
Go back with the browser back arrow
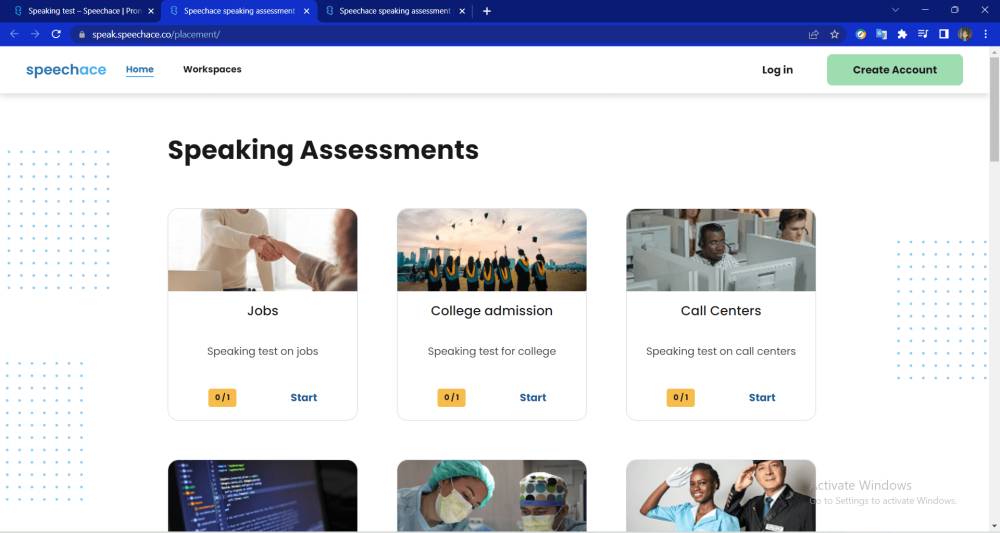tap(14, 34)
